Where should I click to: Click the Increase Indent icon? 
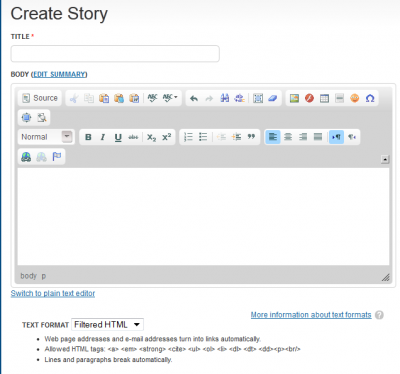[236, 137]
